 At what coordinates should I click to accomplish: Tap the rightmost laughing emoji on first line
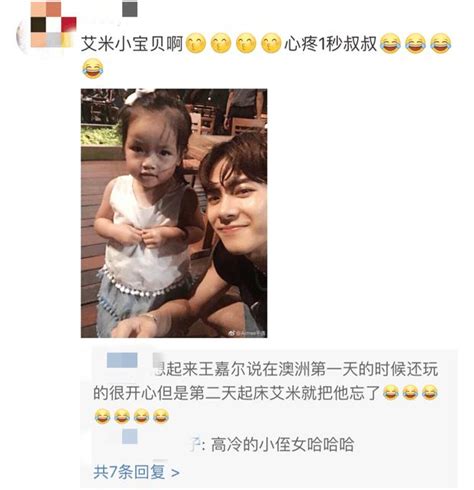pos(440,43)
